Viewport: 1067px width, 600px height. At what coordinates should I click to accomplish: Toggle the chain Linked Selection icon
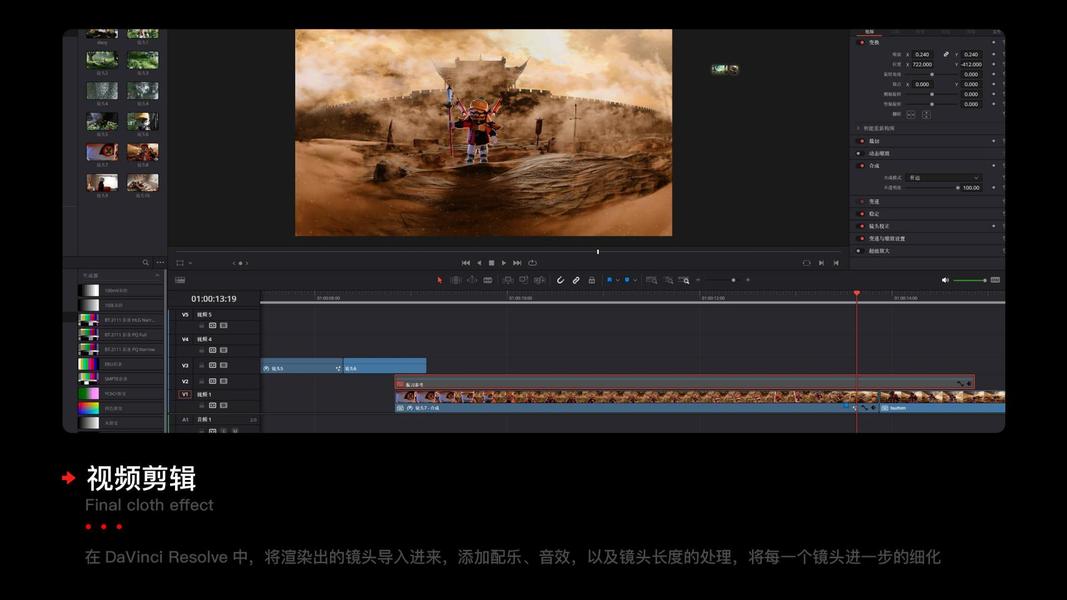[x=576, y=280]
